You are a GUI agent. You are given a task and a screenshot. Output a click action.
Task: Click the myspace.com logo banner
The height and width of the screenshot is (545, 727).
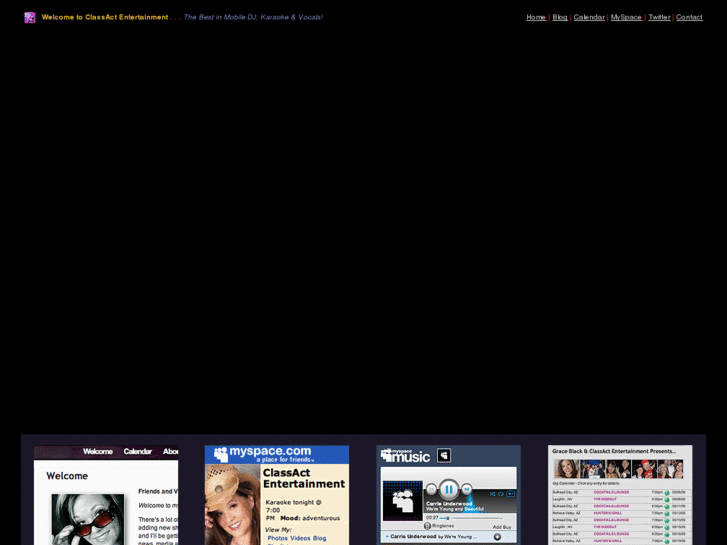click(x=277, y=455)
